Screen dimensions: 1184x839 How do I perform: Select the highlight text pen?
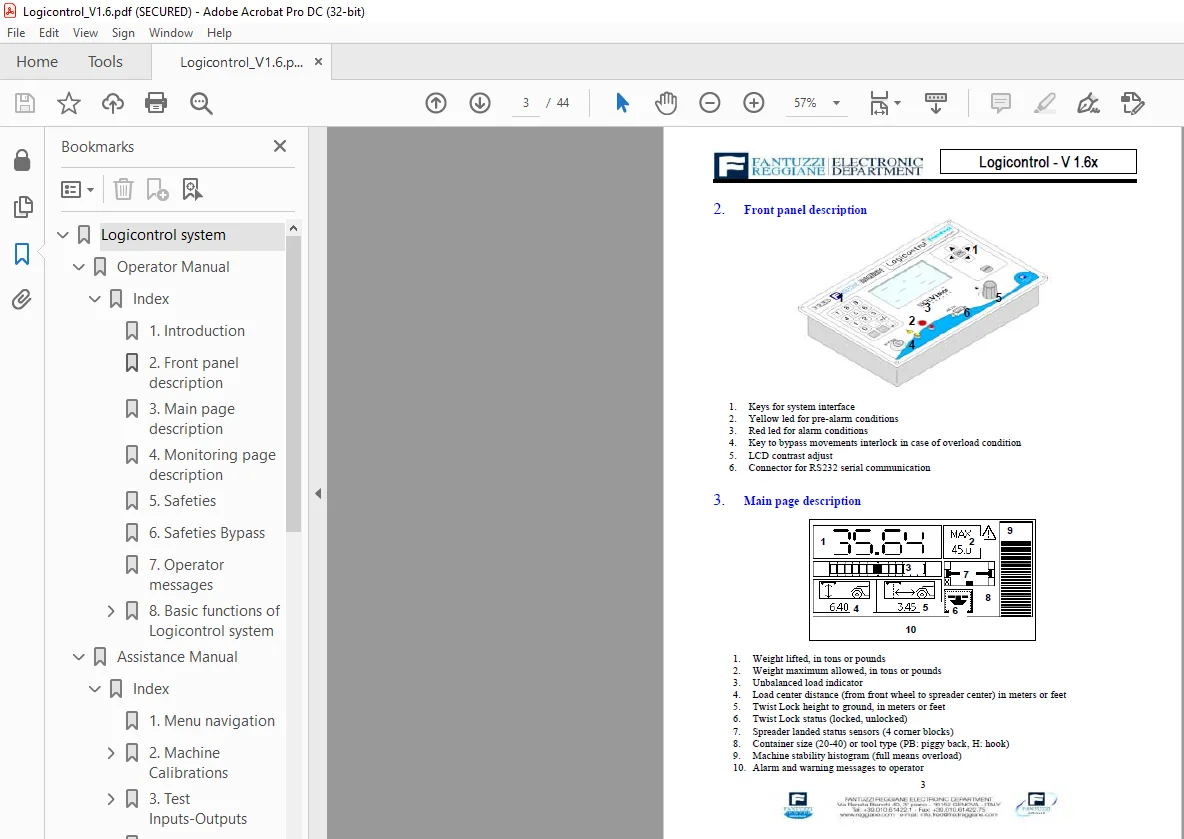pos(1044,103)
